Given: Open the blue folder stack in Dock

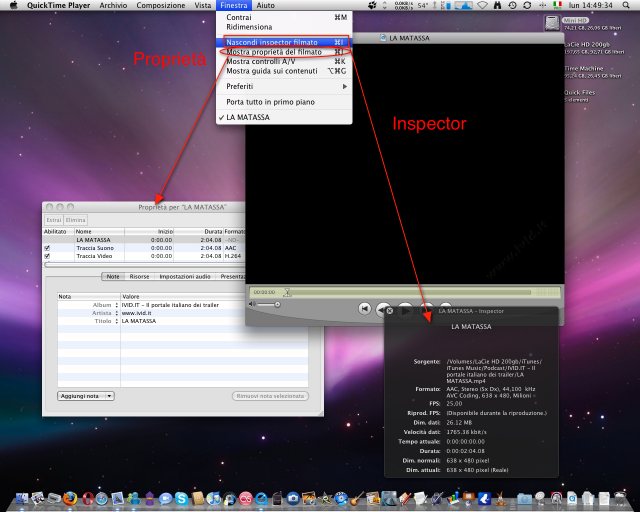Looking at the screenshot, I should tap(524, 499).
